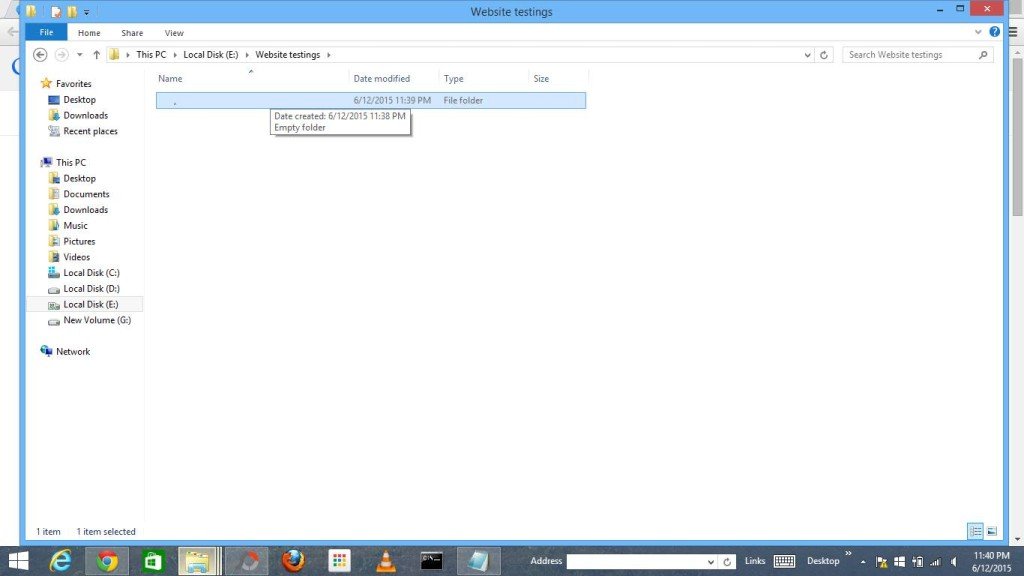The height and width of the screenshot is (576, 1024).
Task: Open Internet Explorer from the taskbar
Action: click(61, 561)
